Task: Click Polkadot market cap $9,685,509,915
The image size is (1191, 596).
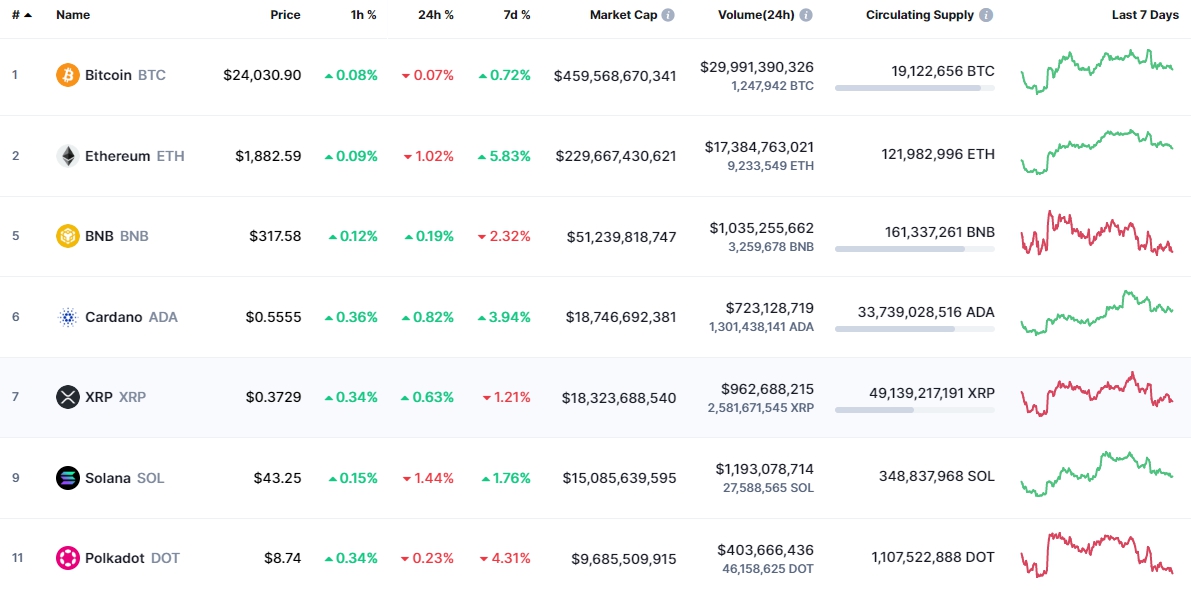Action: coord(624,559)
